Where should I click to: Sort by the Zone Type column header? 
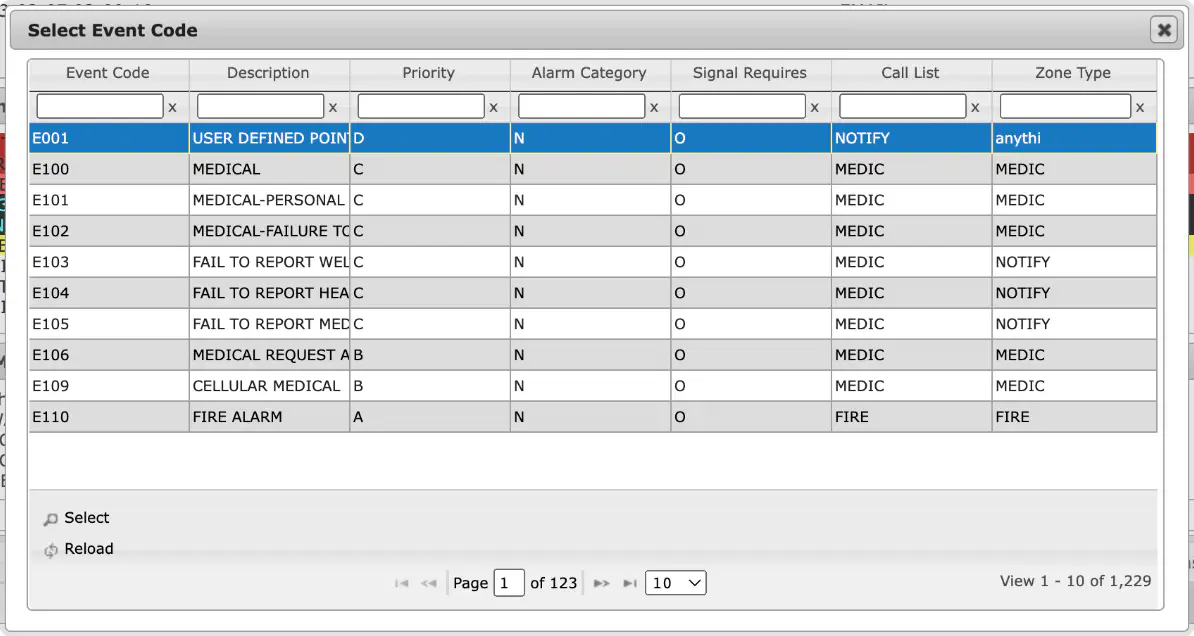(1074, 73)
